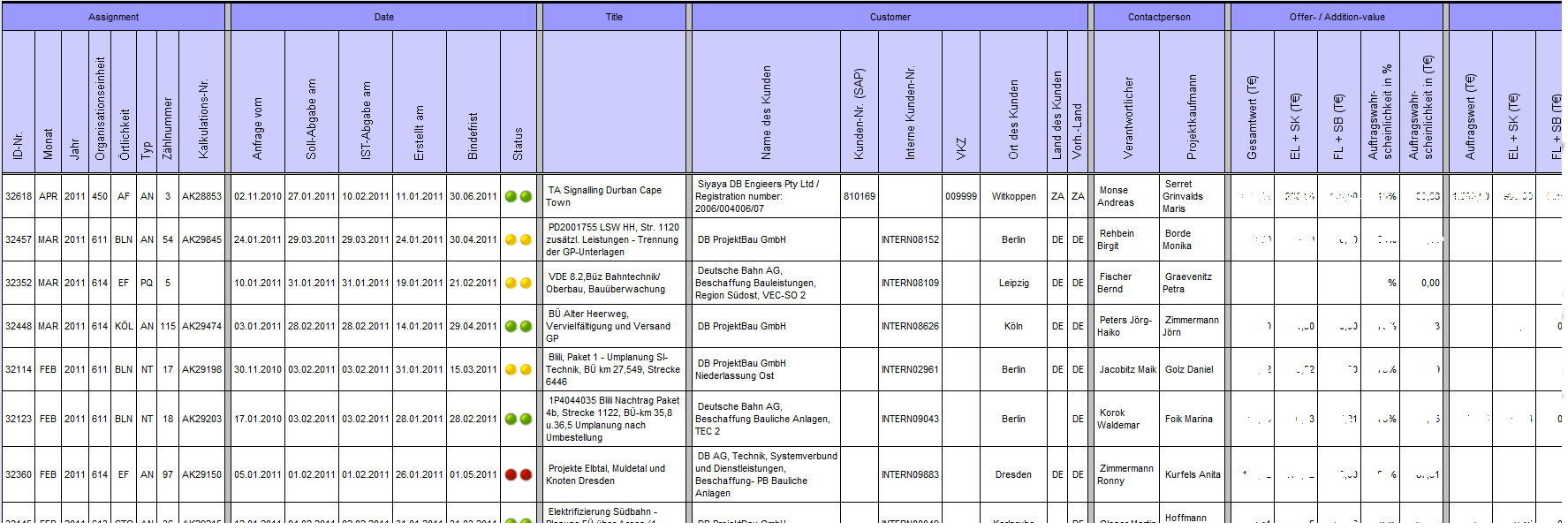Select the green status indicator for row 32448
Image resolution: width=1568 pixels, height=530 pixels.
[x=518, y=326]
